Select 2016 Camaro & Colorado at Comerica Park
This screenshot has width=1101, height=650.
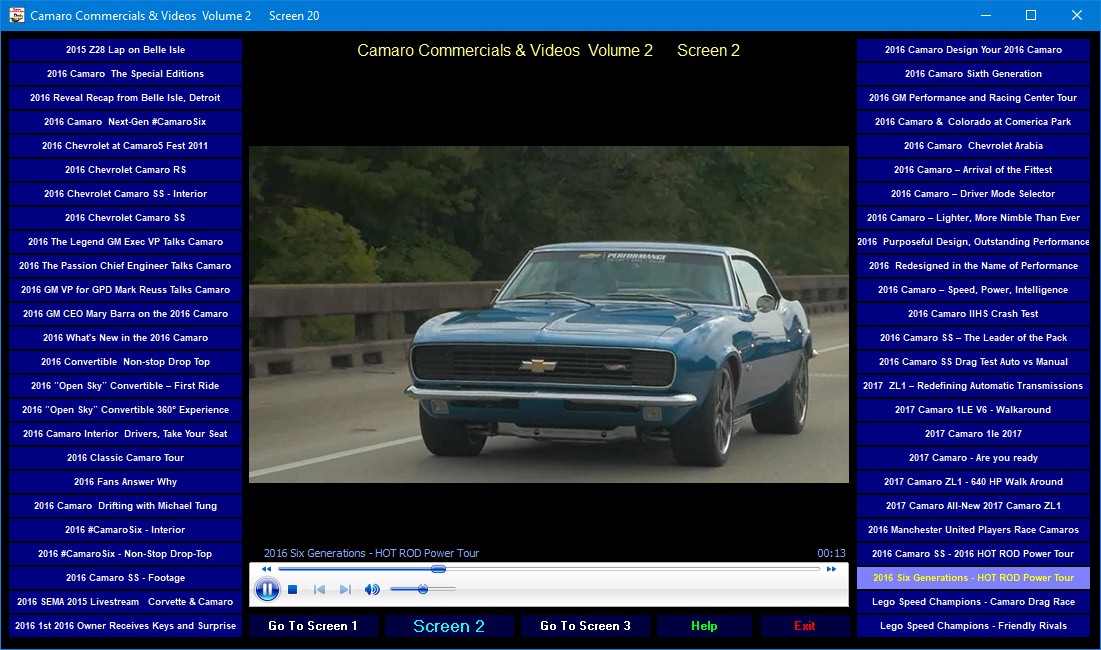pyautogui.click(x=973, y=121)
